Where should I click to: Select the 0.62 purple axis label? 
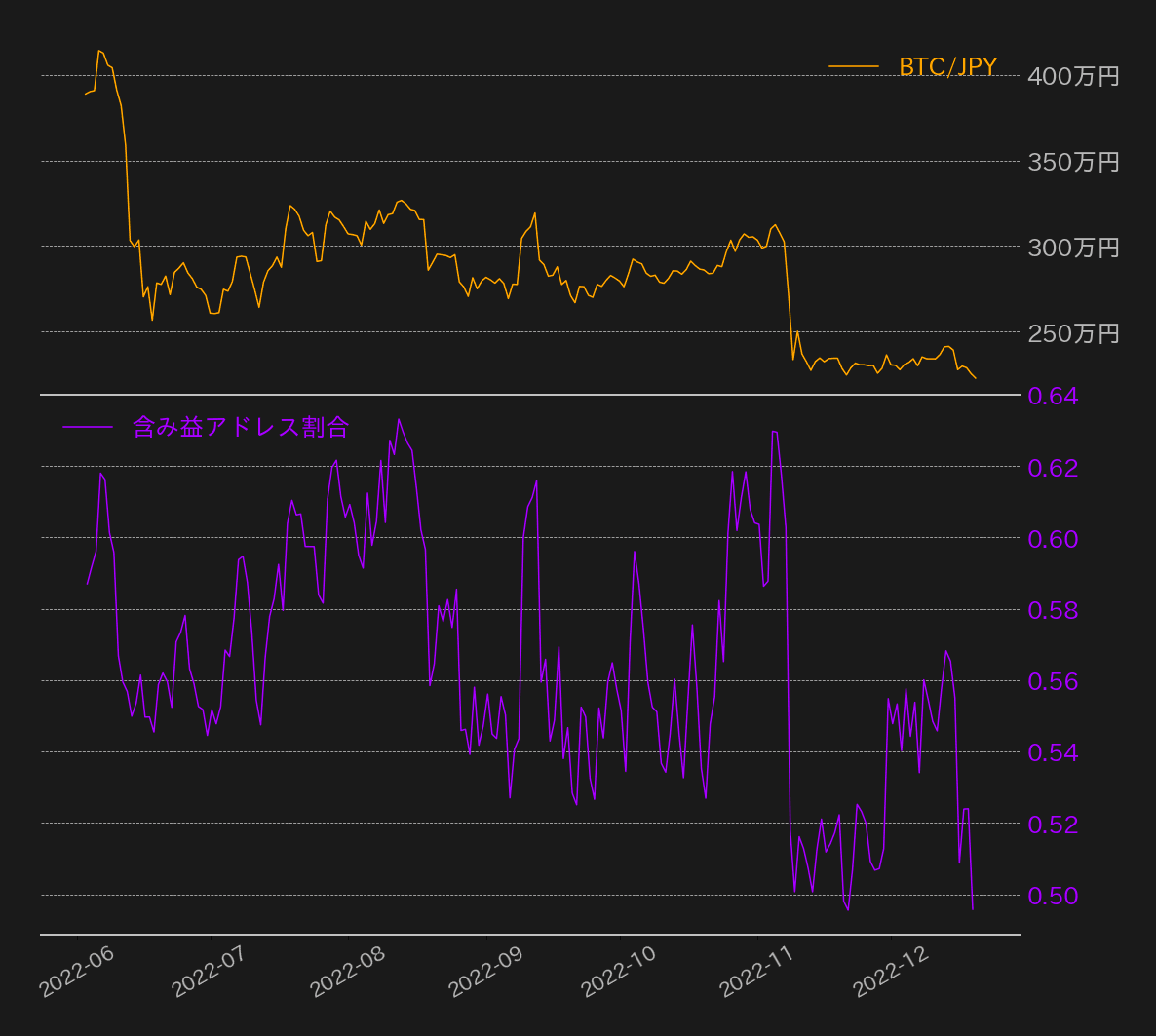point(1053,468)
